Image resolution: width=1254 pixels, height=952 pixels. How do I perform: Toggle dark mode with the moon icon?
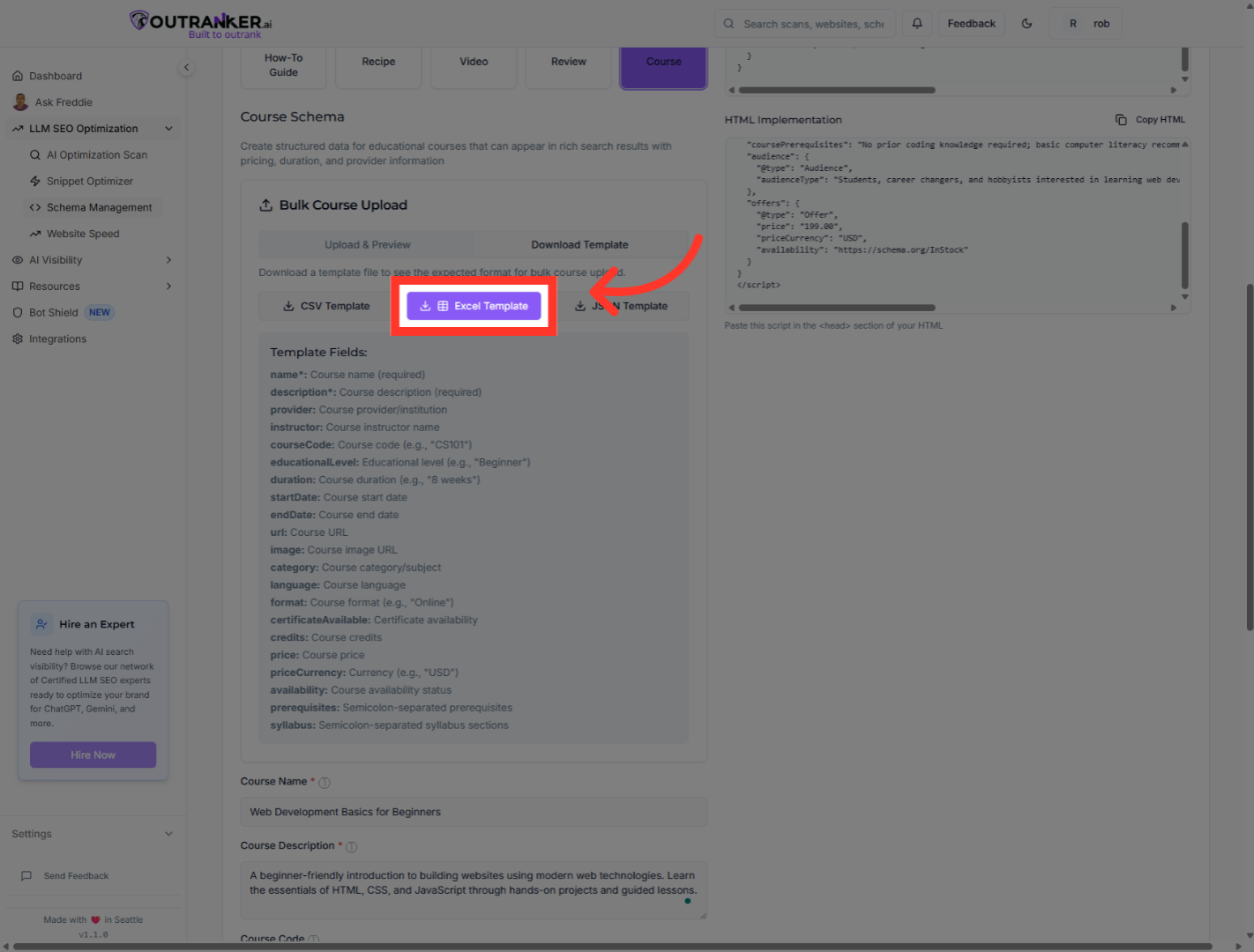pyautogui.click(x=1026, y=24)
